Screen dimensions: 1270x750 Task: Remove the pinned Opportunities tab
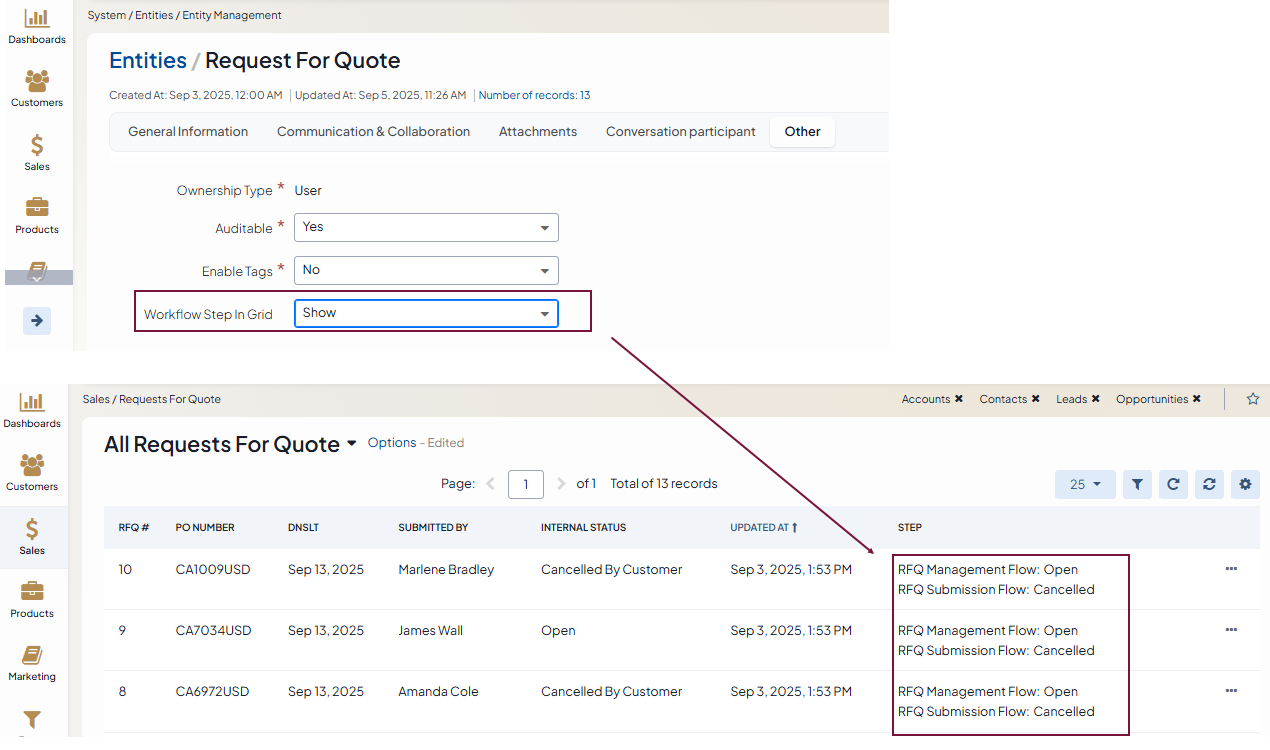(x=1196, y=399)
